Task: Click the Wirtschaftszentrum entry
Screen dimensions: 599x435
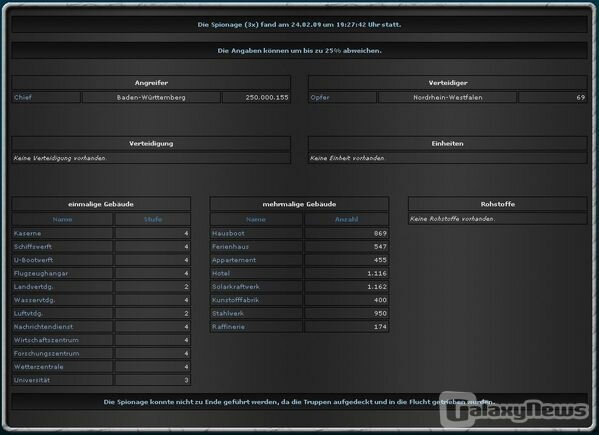Action: pos(46,340)
